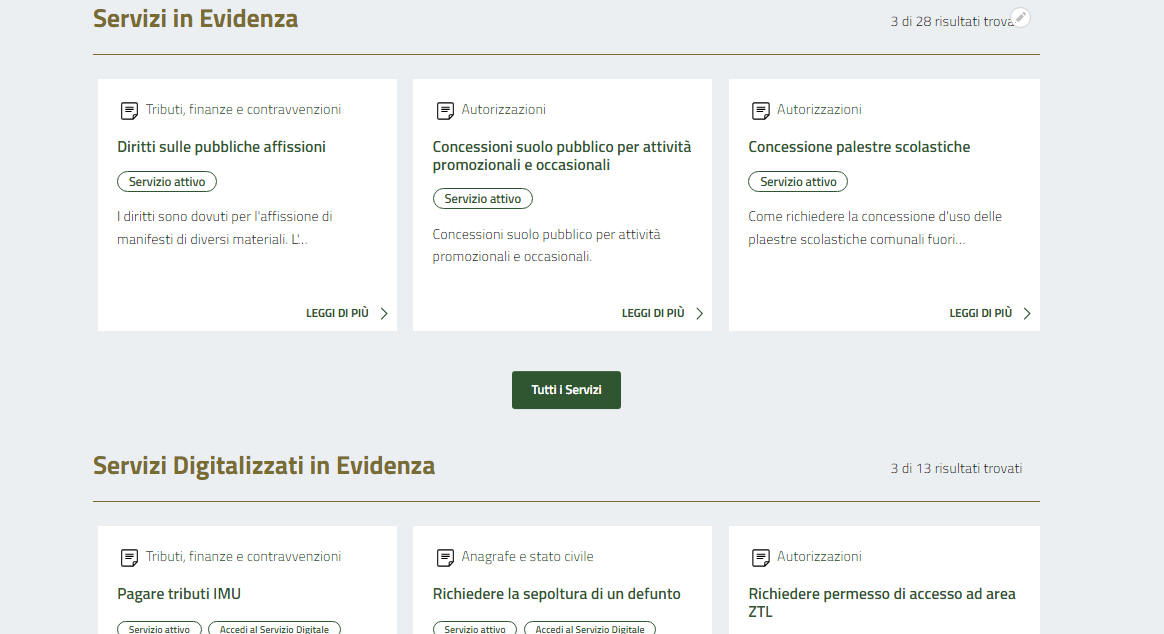Click arrow icon in Diritti sulle pubbliche affissioni card
The height and width of the screenshot is (634, 1164).
tap(384, 313)
